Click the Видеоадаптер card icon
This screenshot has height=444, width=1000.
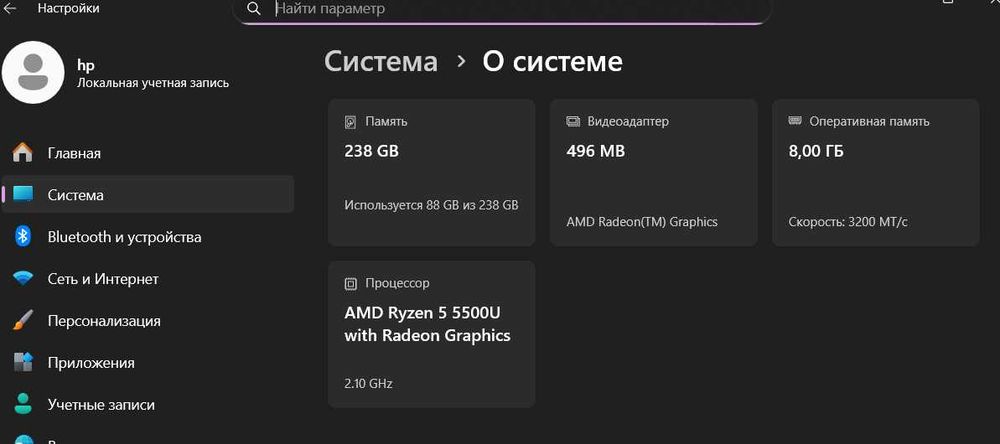pos(573,122)
